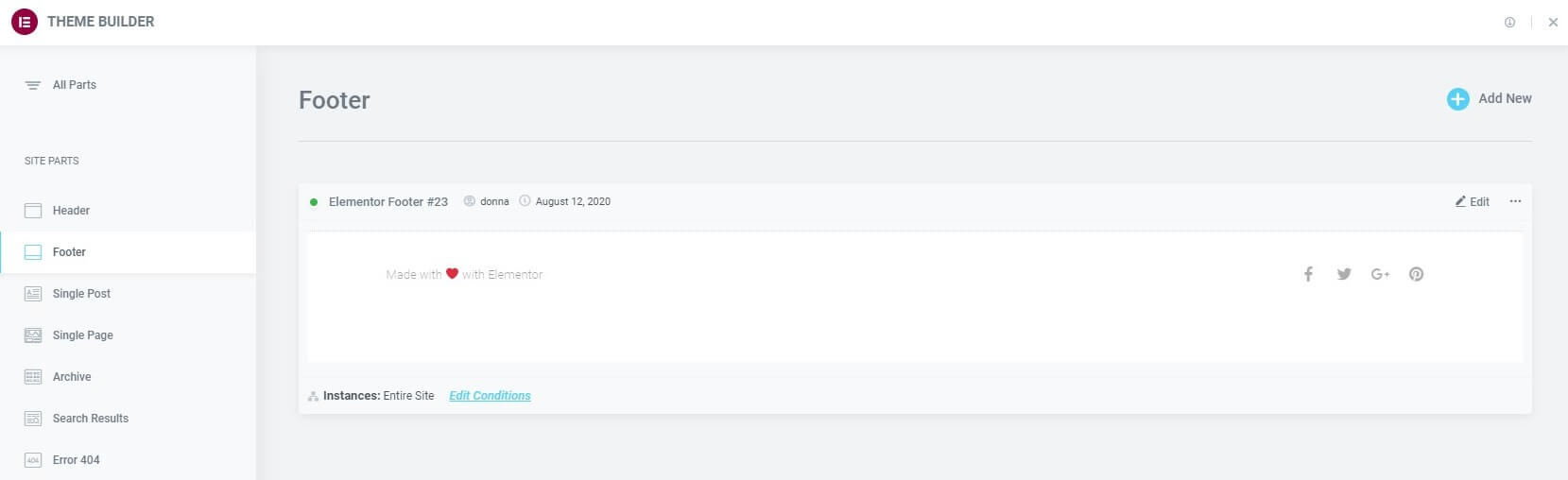Click the Google Plus icon in preview
The image size is (1568, 480).
pyautogui.click(x=1380, y=274)
